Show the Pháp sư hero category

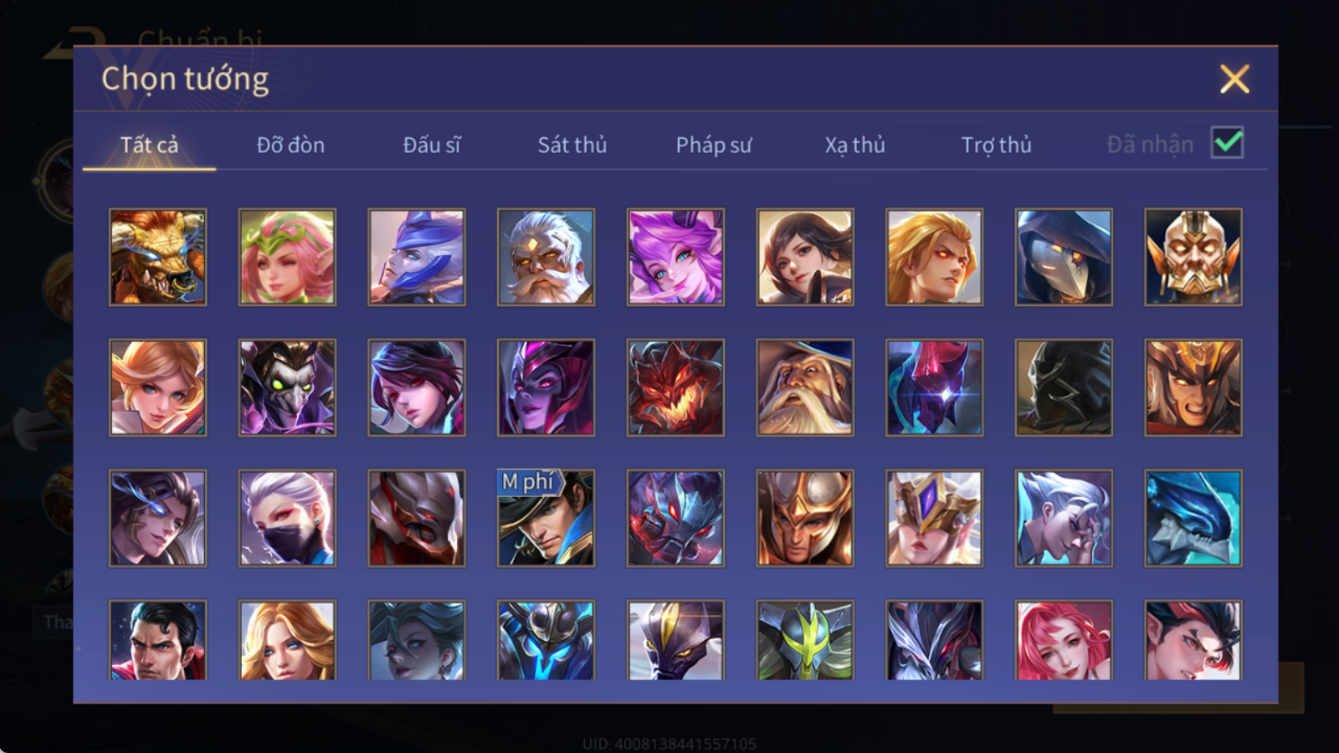[713, 145]
